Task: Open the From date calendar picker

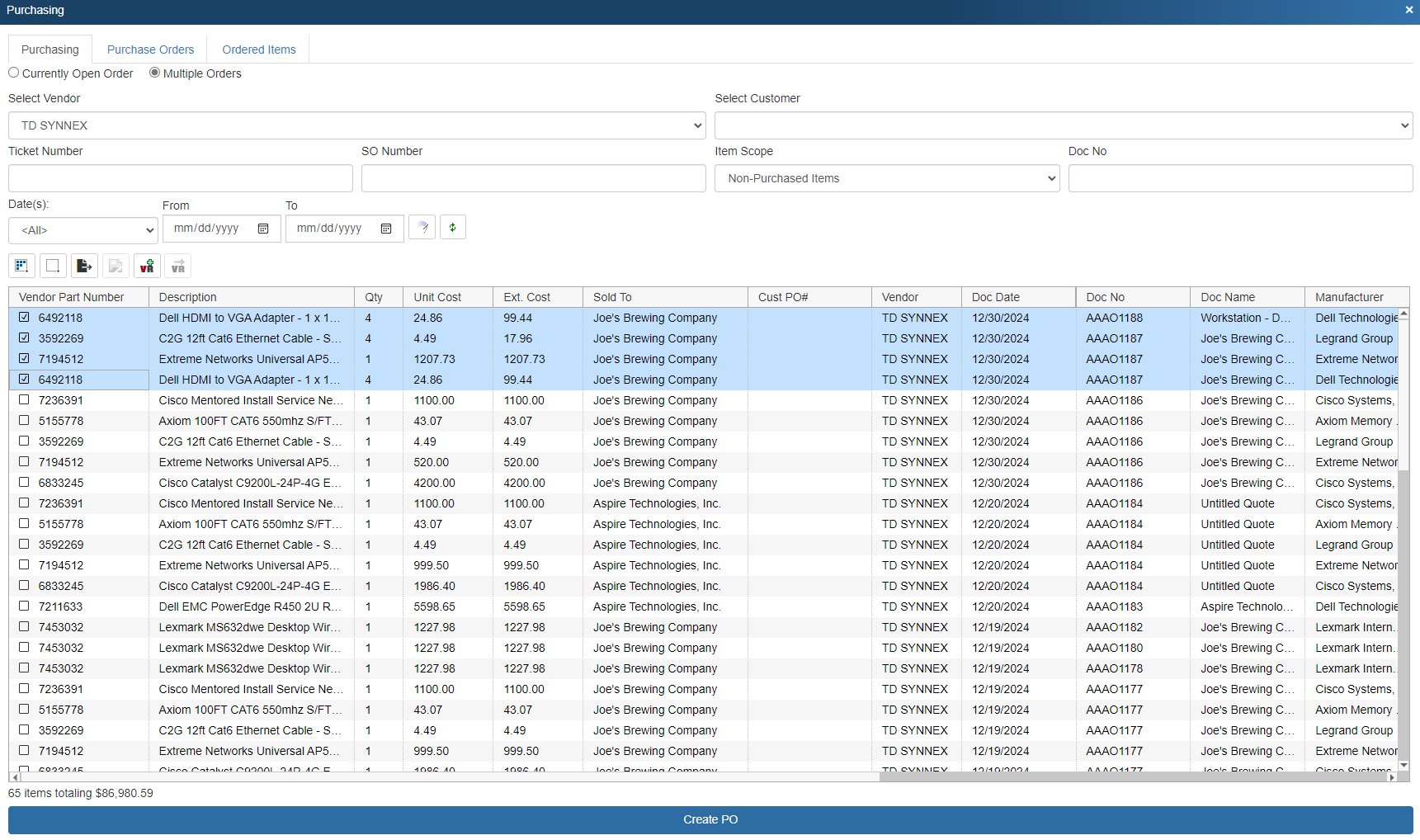Action: point(263,229)
